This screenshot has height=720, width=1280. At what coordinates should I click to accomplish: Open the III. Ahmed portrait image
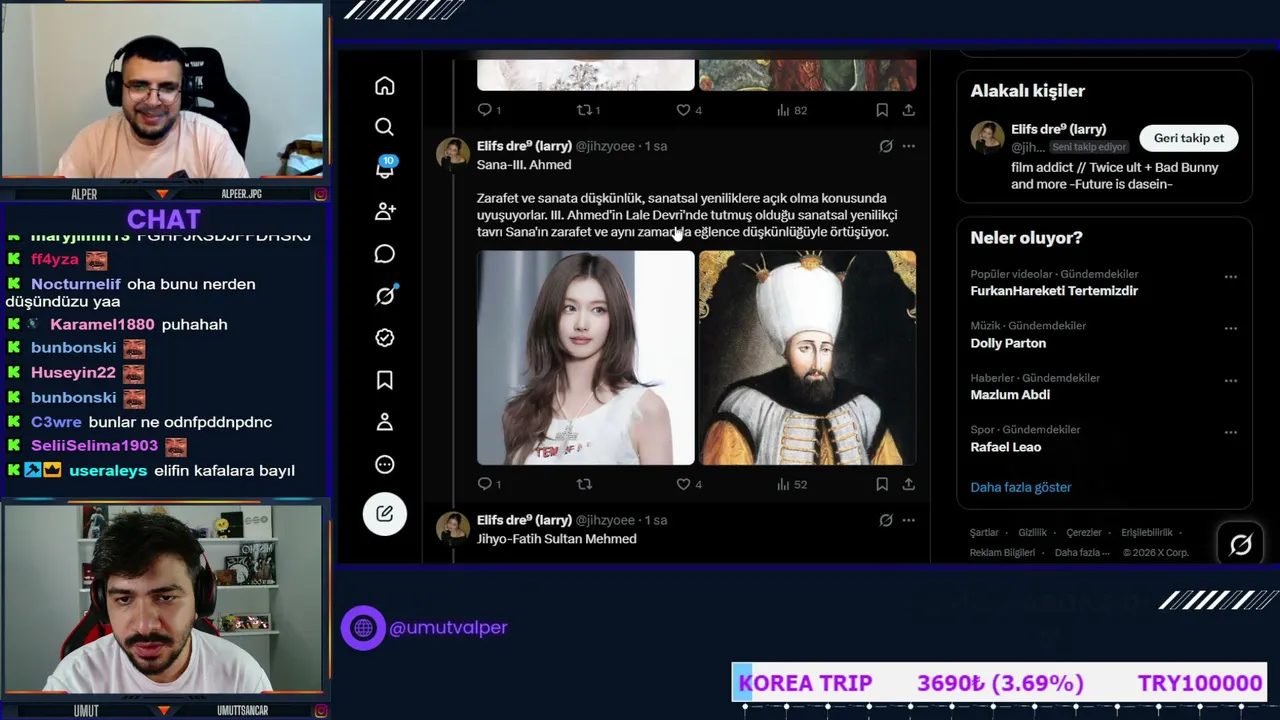[807, 358]
